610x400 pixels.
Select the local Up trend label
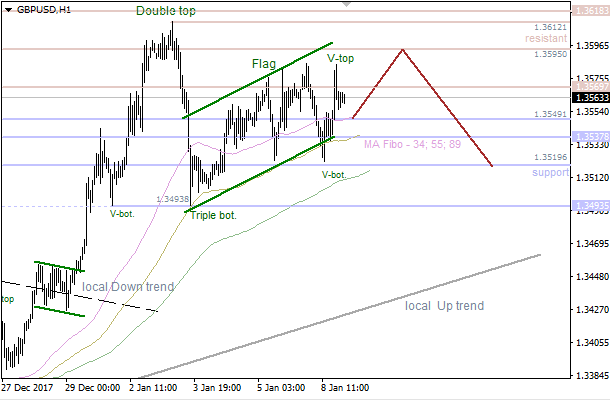point(444,305)
